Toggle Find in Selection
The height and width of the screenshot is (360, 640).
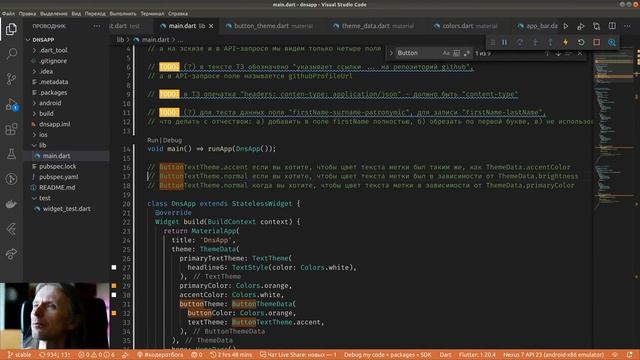(568, 53)
